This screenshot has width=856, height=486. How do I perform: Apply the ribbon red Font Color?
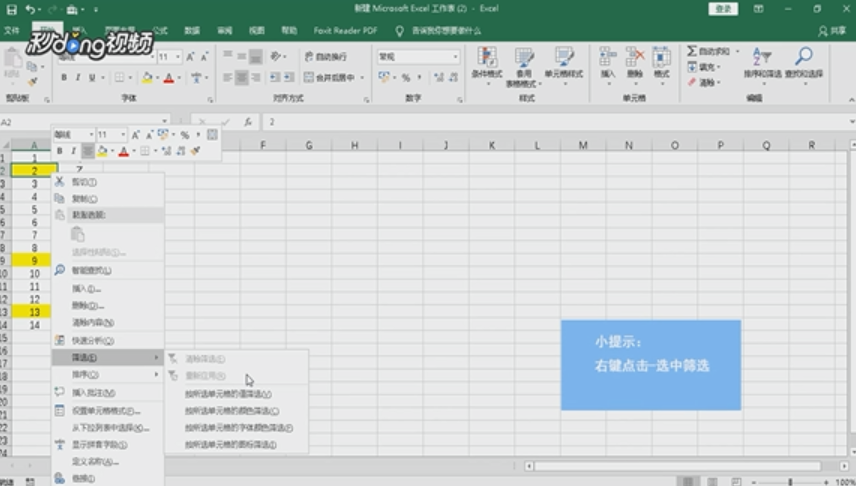(x=169, y=78)
